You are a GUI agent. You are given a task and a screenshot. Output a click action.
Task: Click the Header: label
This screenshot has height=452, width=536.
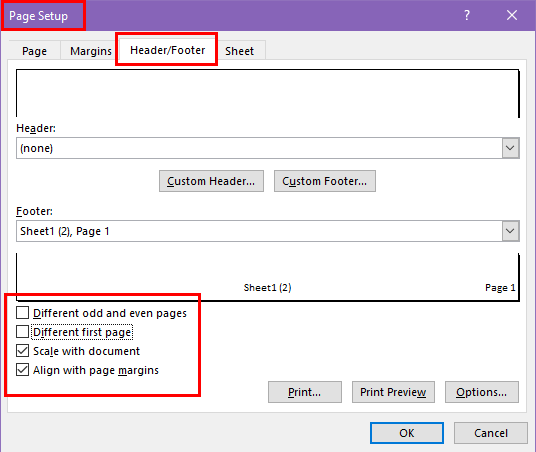[x=36, y=128]
